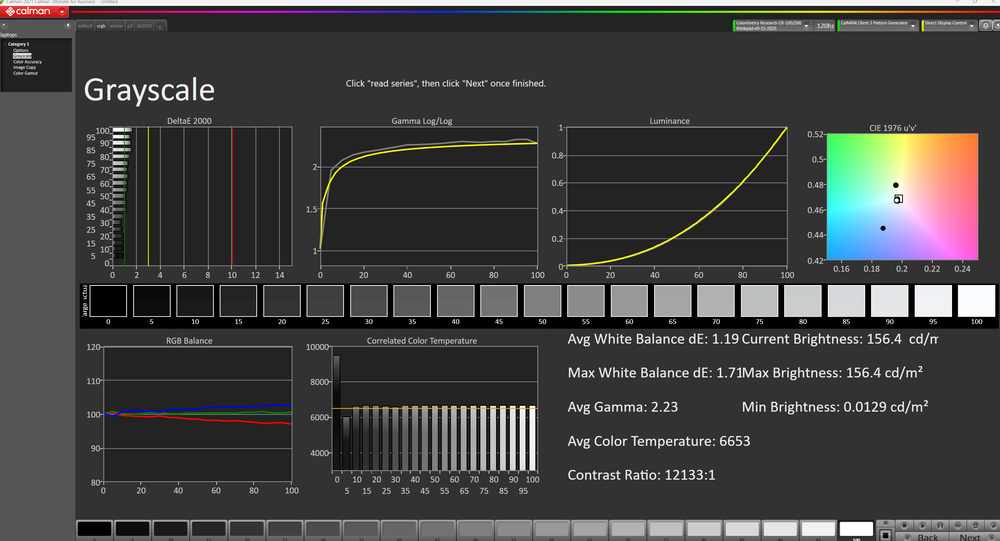The width and height of the screenshot is (1000, 541).
Task: Collapse the left workflow sidebar arrow
Action: click(x=68, y=25)
